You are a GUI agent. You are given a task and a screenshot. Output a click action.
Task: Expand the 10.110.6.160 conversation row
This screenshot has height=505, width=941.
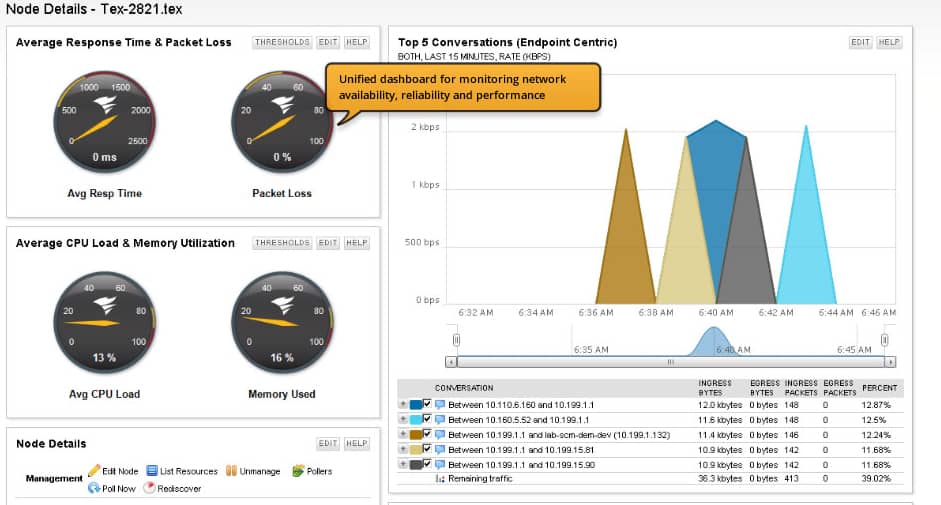coord(403,405)
